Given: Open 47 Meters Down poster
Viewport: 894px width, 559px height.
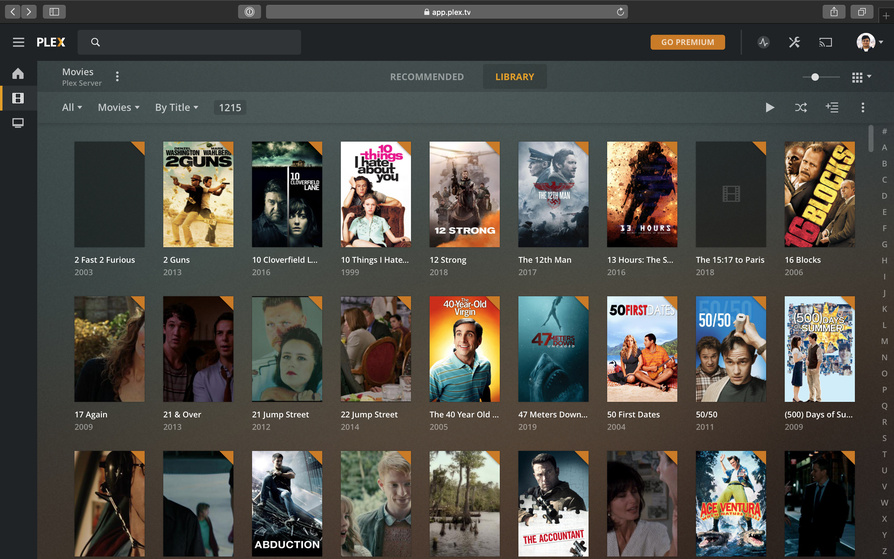Looking at the screenshot, I should [553, 349].
